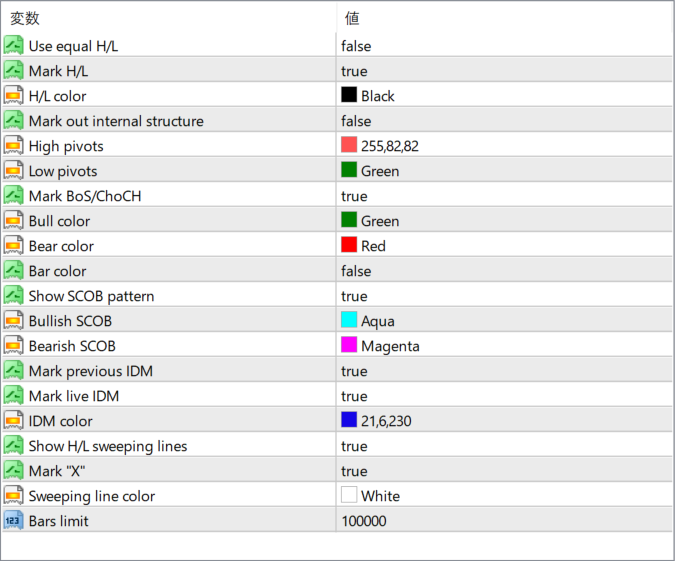This screenshot has height=561, width=675.
Task: Edit the Bars limit value 100000
Action: click(x=364, y=521)
